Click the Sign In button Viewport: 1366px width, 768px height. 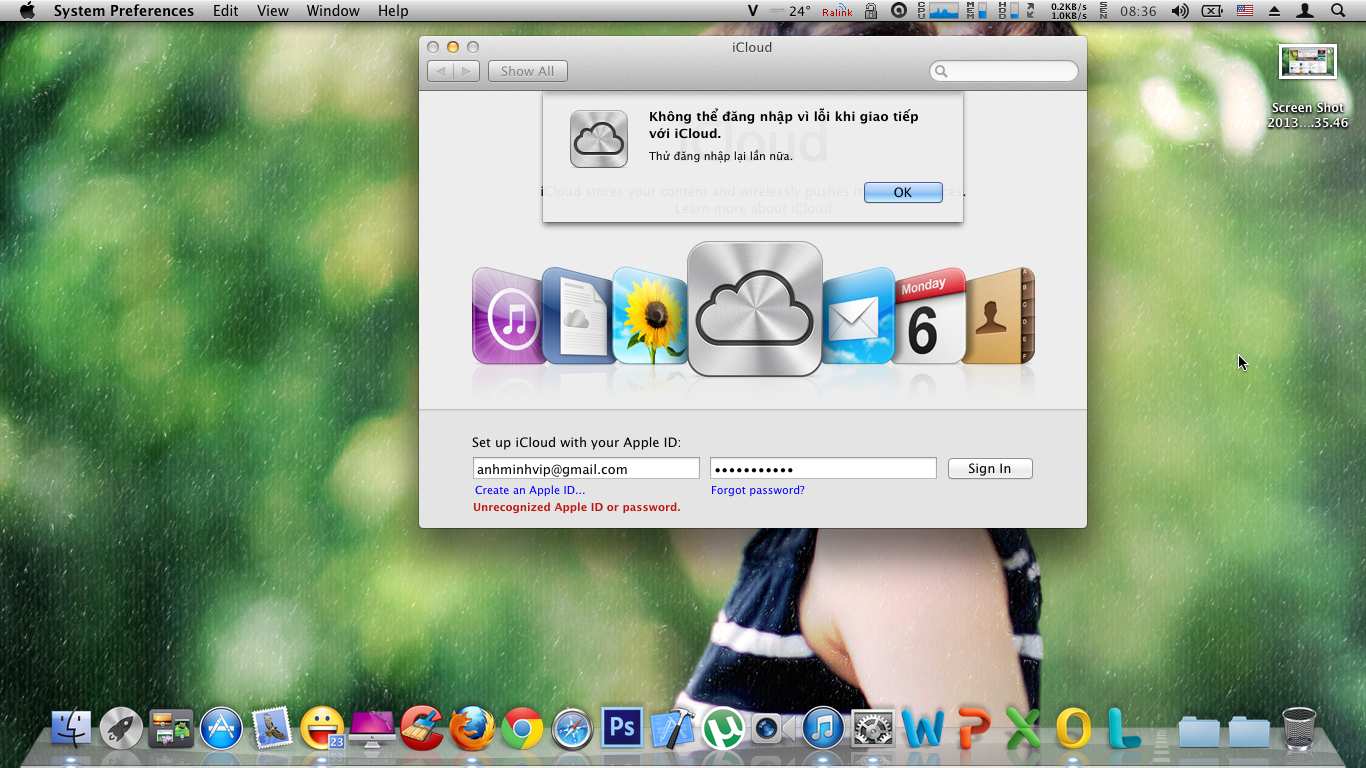(x=990, y=469)
